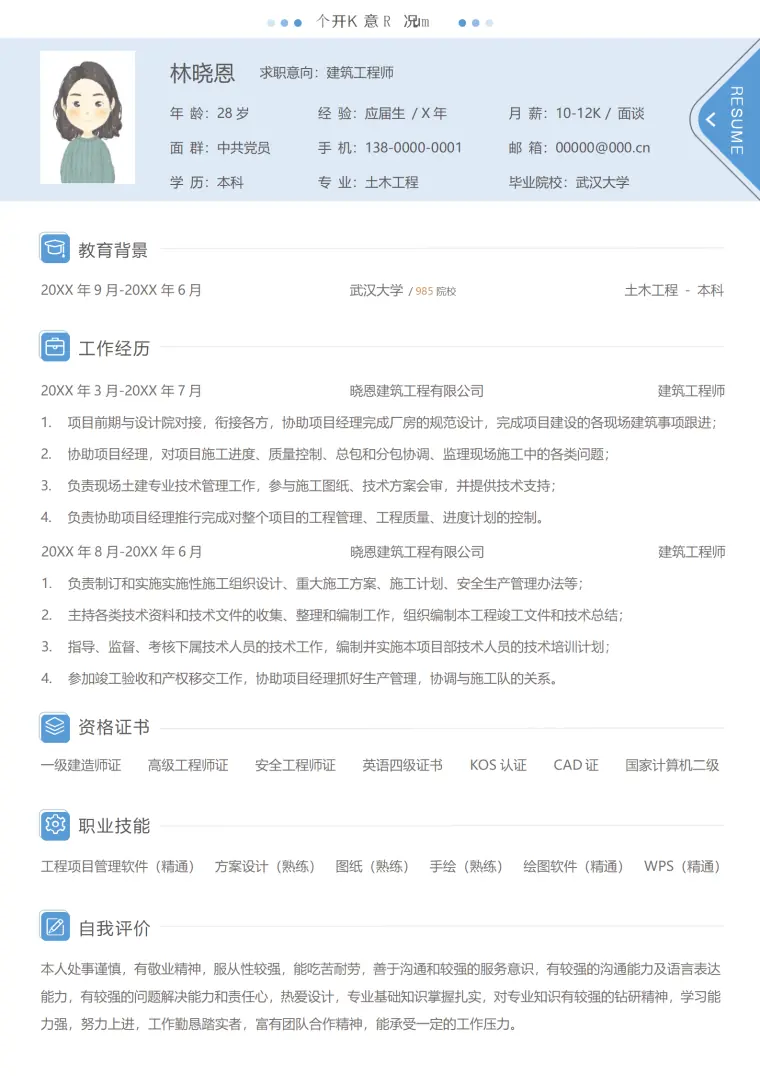
Task: Click the 一级建造师证 certificate
Action: click(x=81, y=765)
